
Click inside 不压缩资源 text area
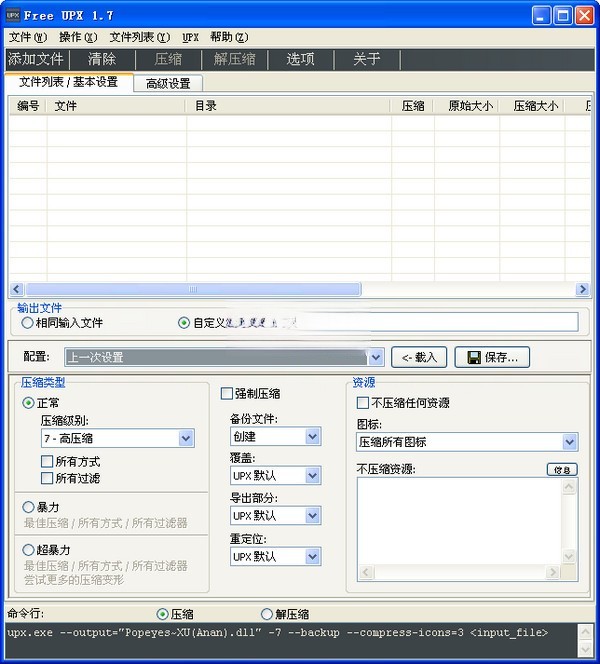pos(459,521)
